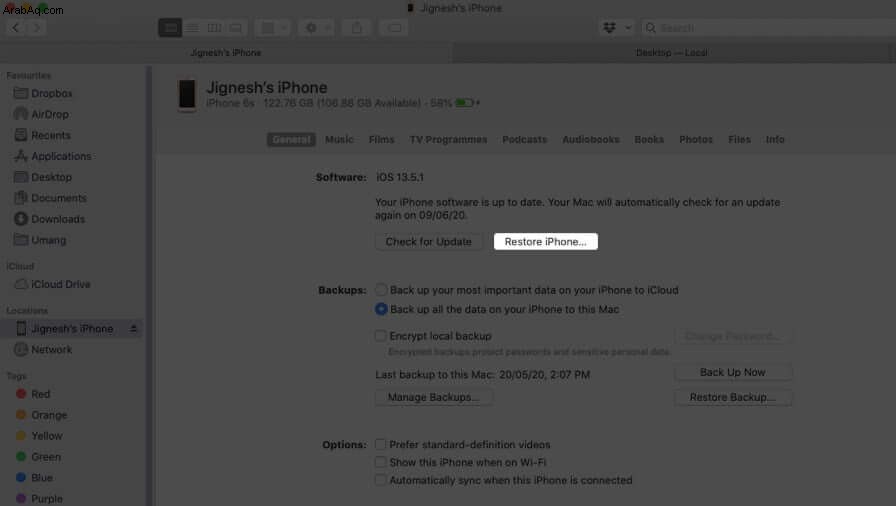This screenshot has width=896, height=506.
Task: Switch to icon view in toolbar
Action: pos(170,27)
